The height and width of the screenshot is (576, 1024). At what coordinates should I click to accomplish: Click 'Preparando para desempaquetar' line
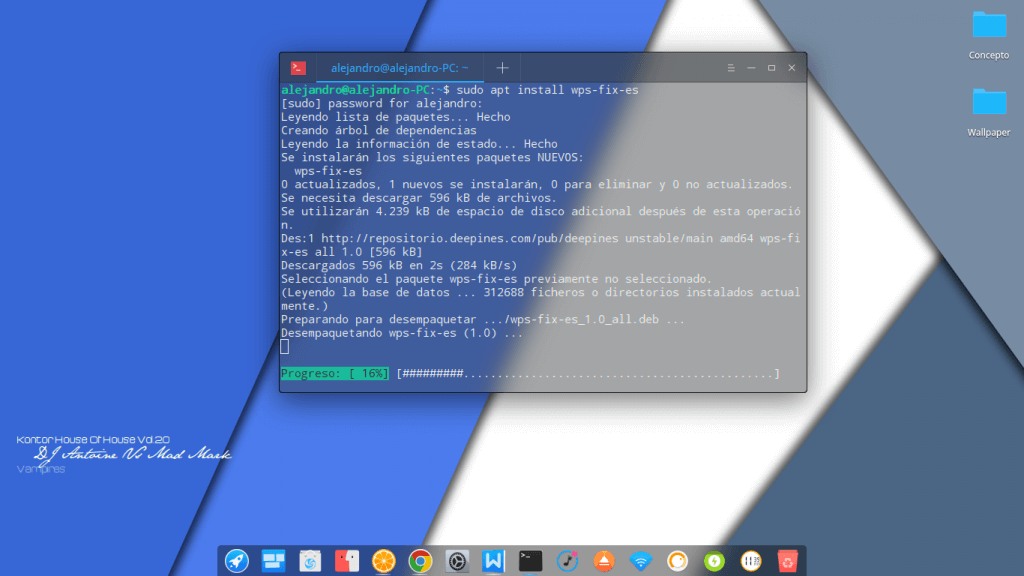pos(483,319)
